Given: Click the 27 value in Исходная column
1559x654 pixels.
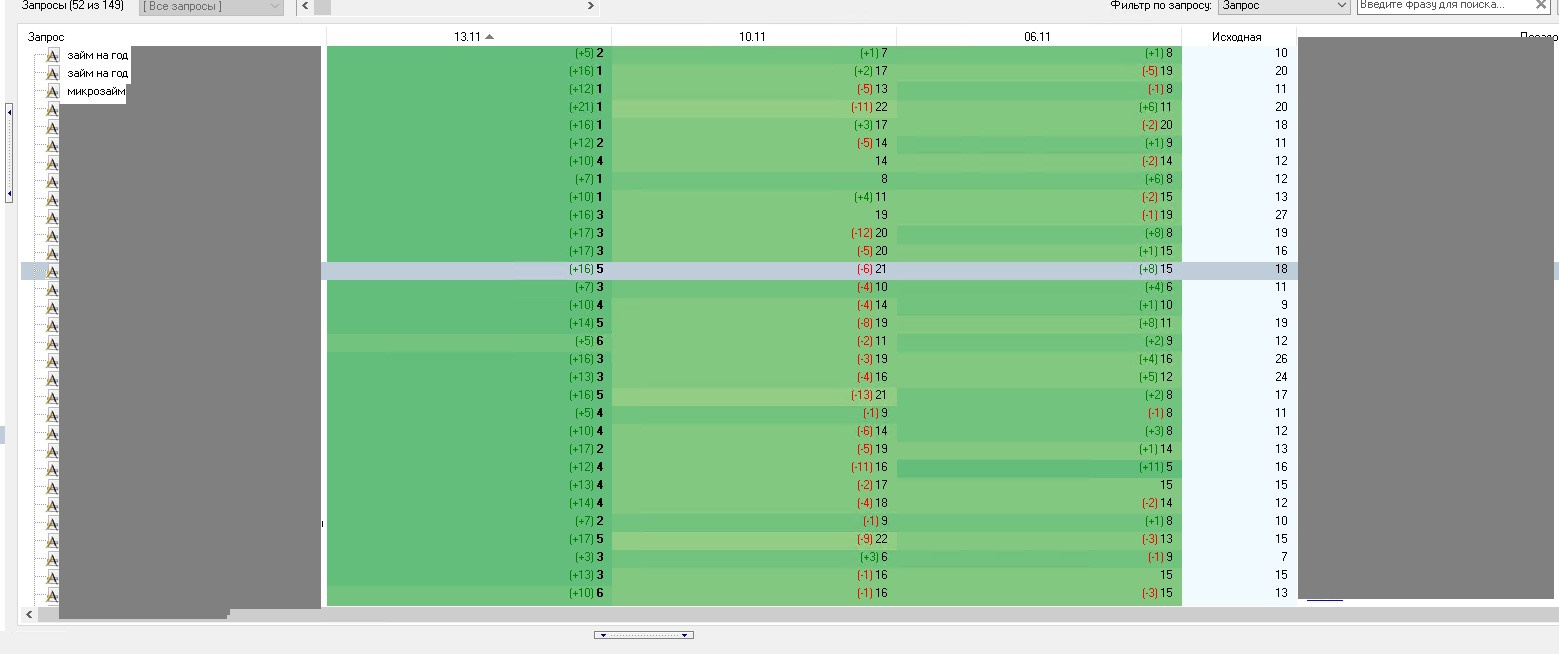Looking at the screenshot, I should (x=1281, y=215).
